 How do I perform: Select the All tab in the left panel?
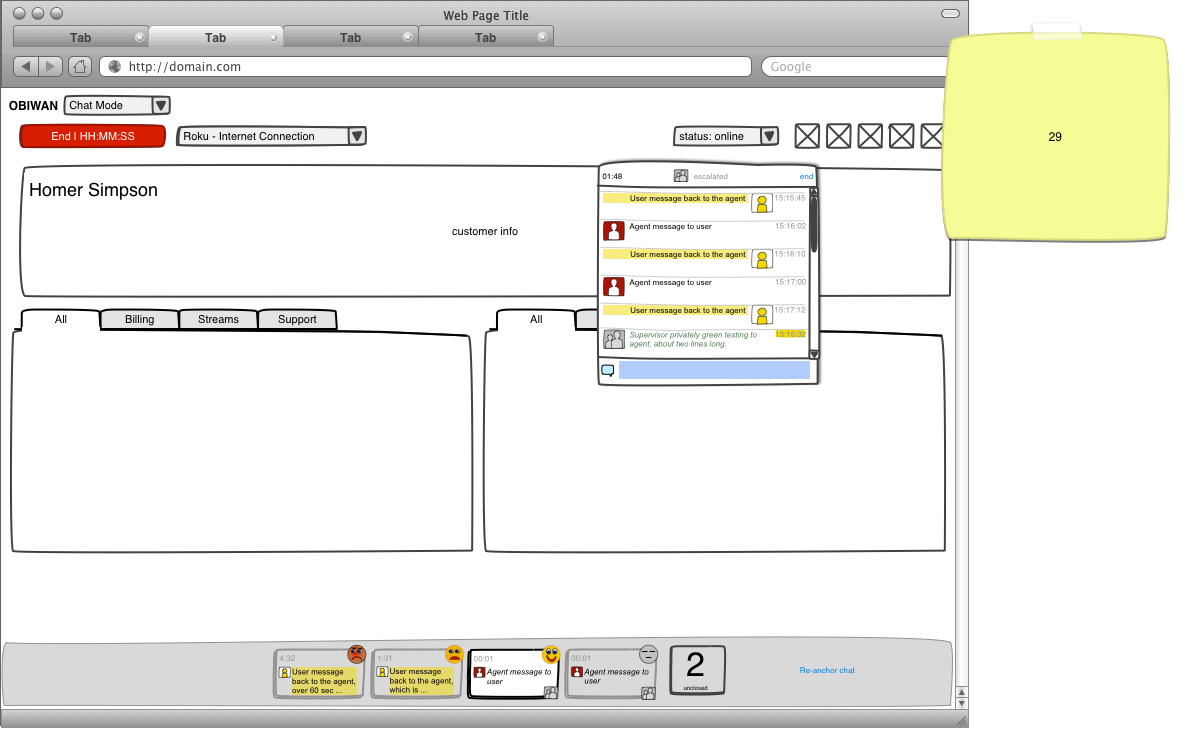[x=61, y=319]
